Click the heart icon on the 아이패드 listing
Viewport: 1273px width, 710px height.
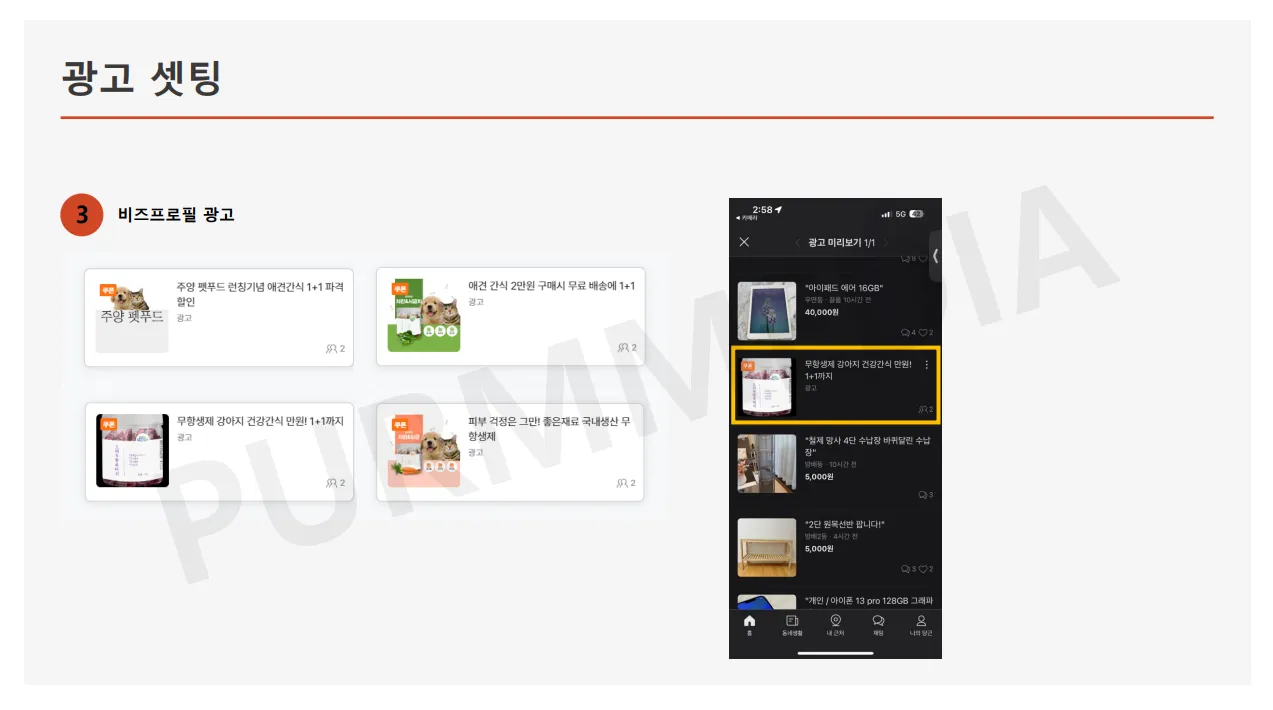coord(923,333)
